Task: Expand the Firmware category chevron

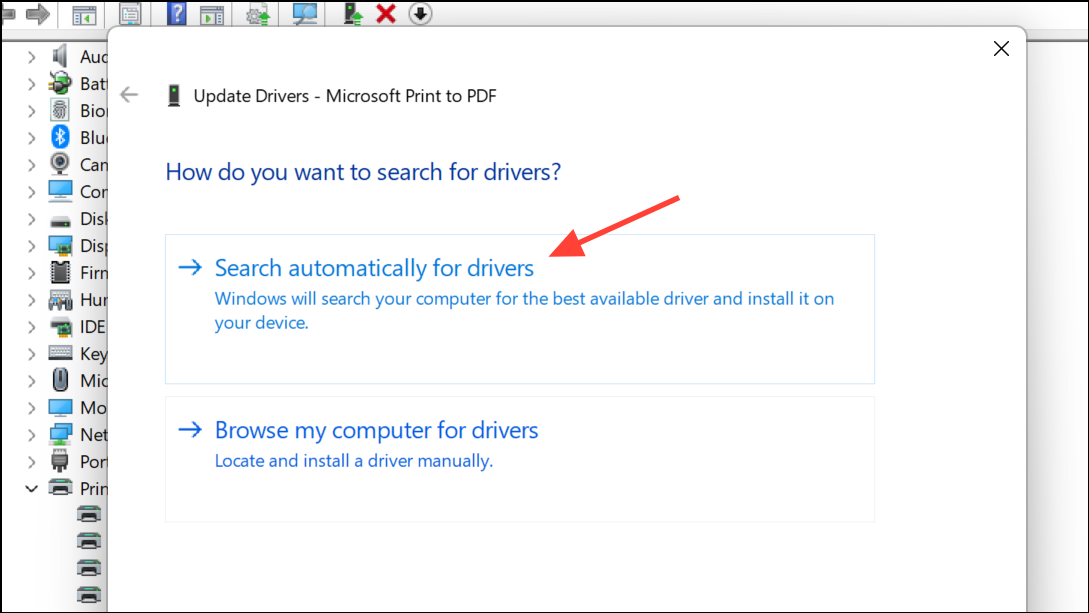Action: (31, 274)
